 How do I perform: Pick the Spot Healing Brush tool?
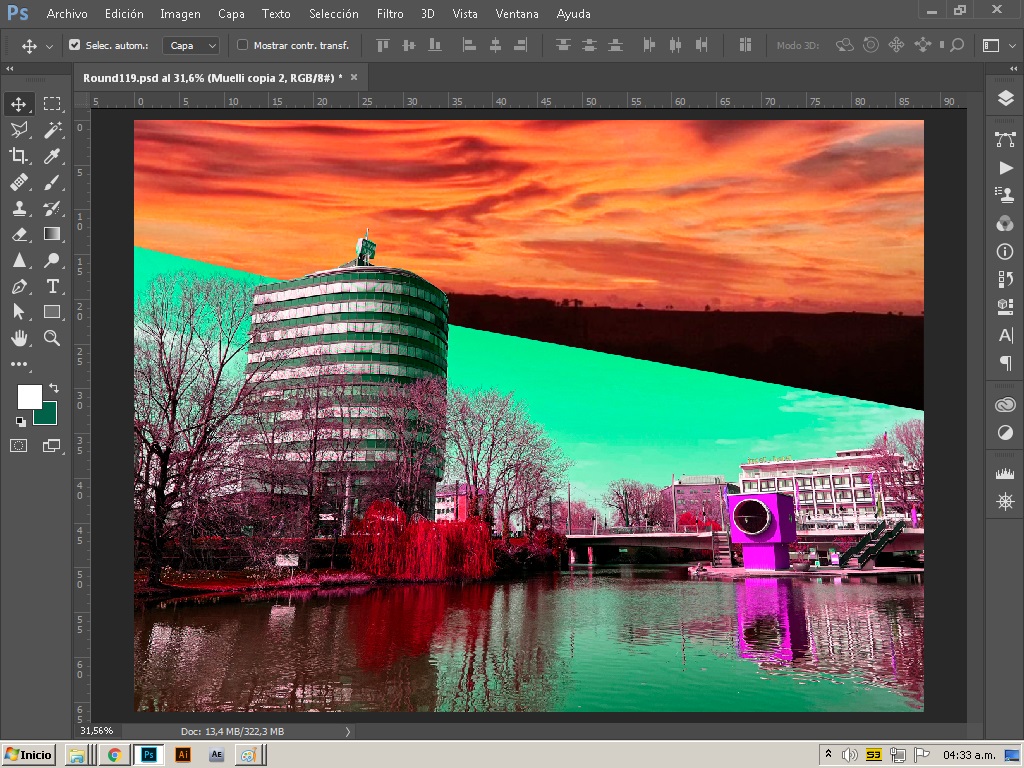coord(18,182)
